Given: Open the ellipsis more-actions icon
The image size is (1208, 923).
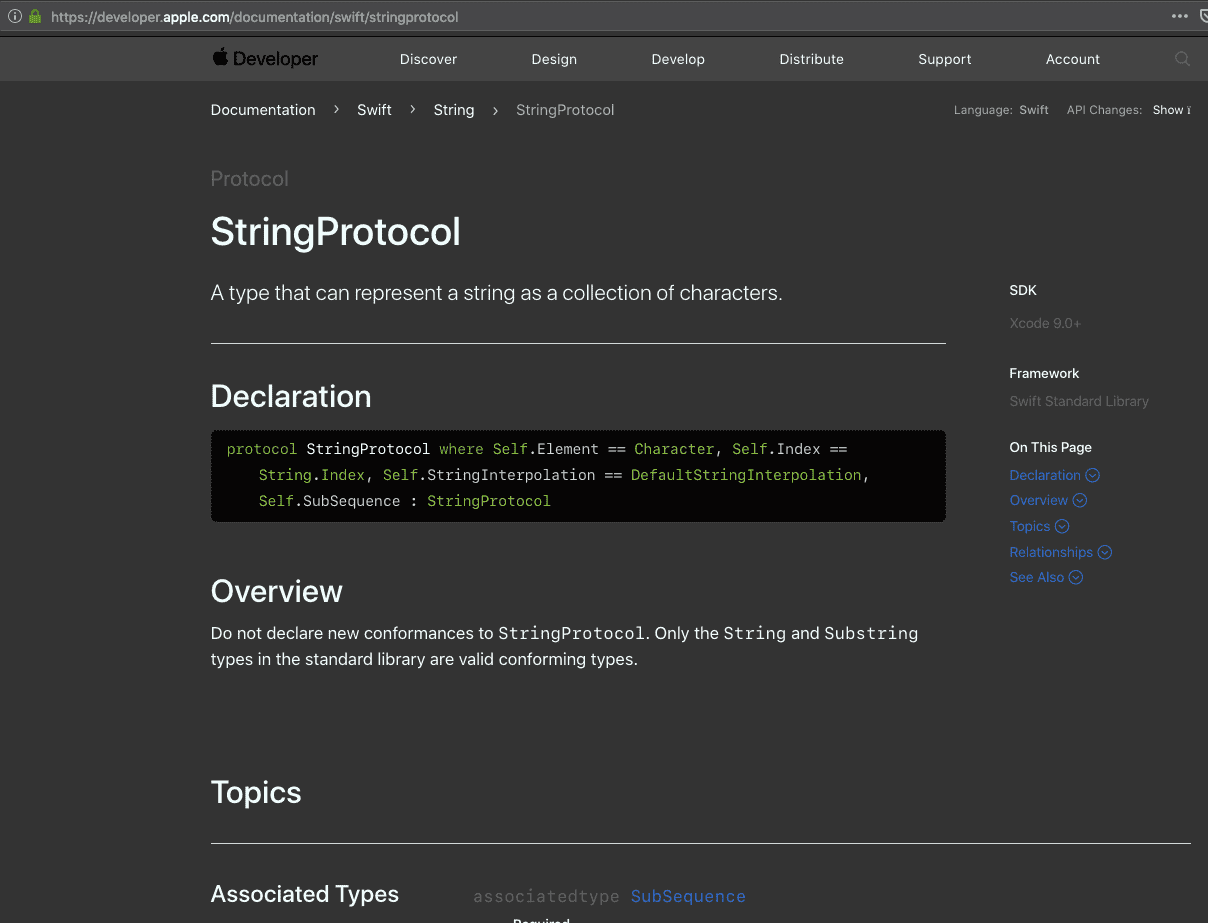Looking at the screenshot, I should coord(1180,16).
